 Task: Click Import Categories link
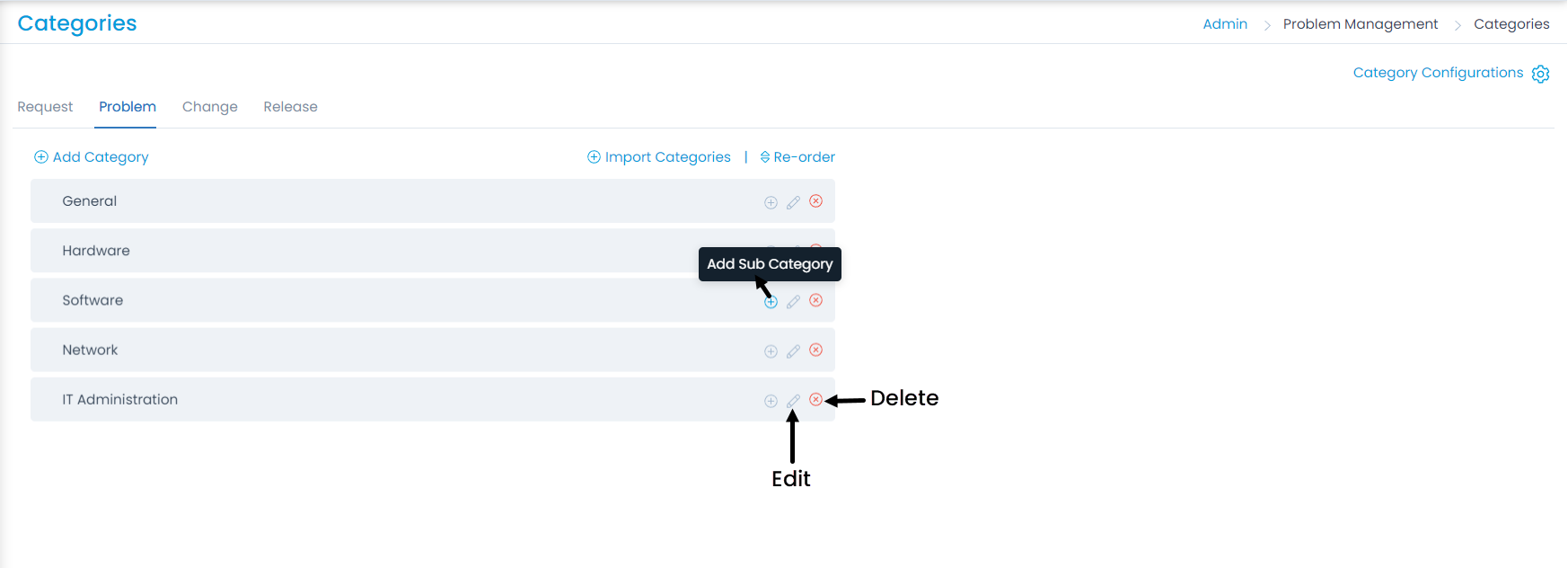[659, 157]
